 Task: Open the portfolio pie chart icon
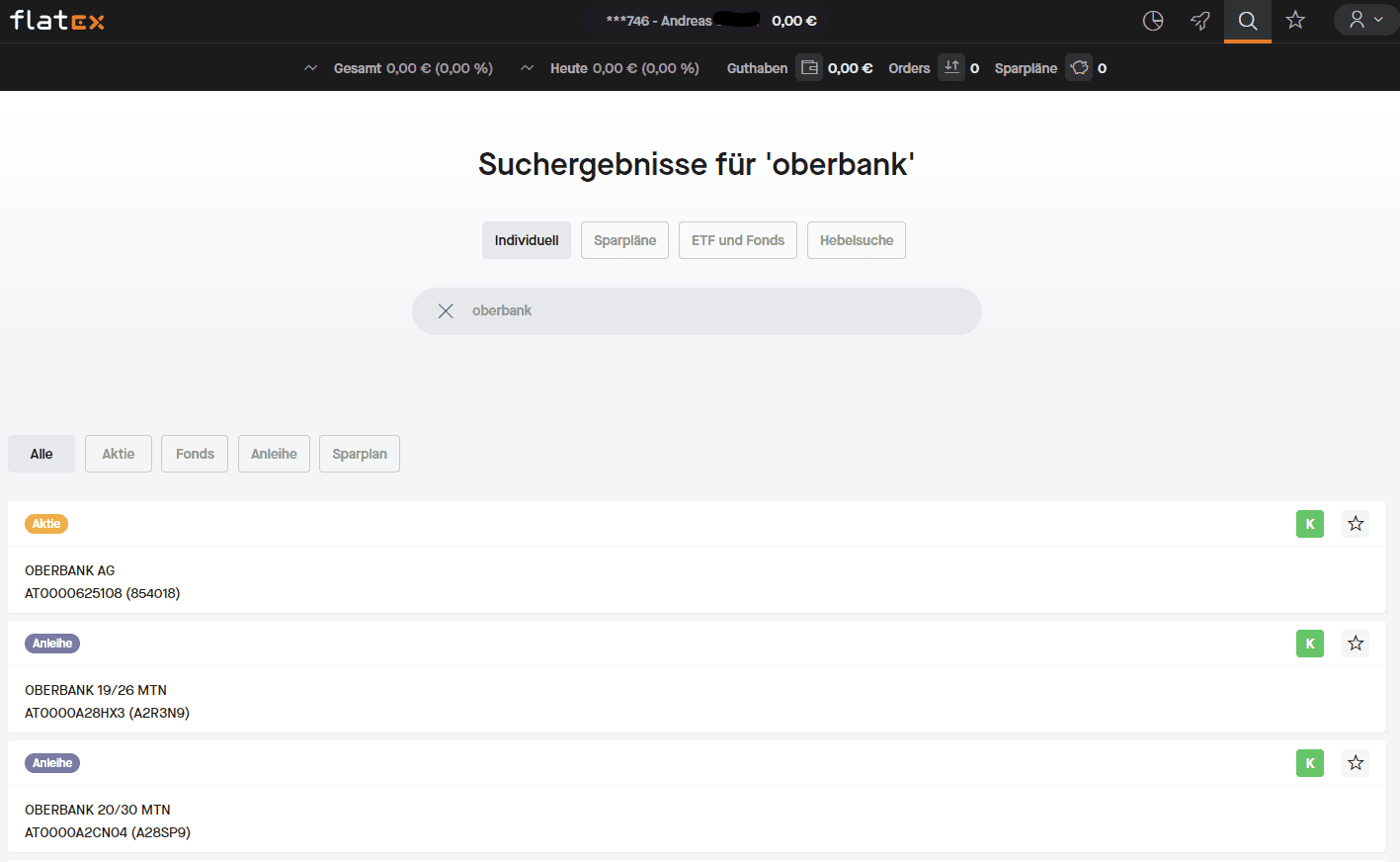coord(1153,21)
